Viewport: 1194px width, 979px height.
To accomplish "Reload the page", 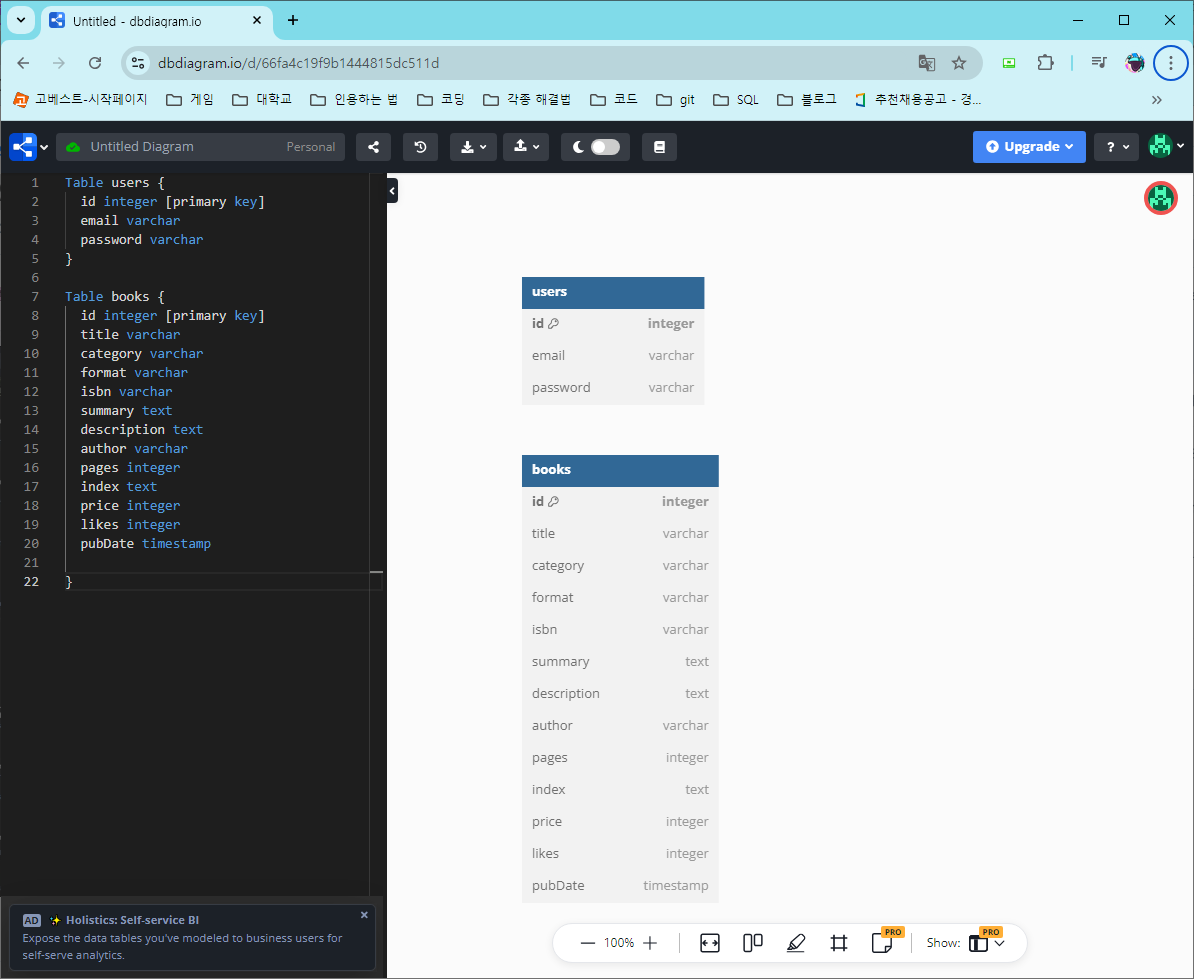I will [x=94, y=63].
